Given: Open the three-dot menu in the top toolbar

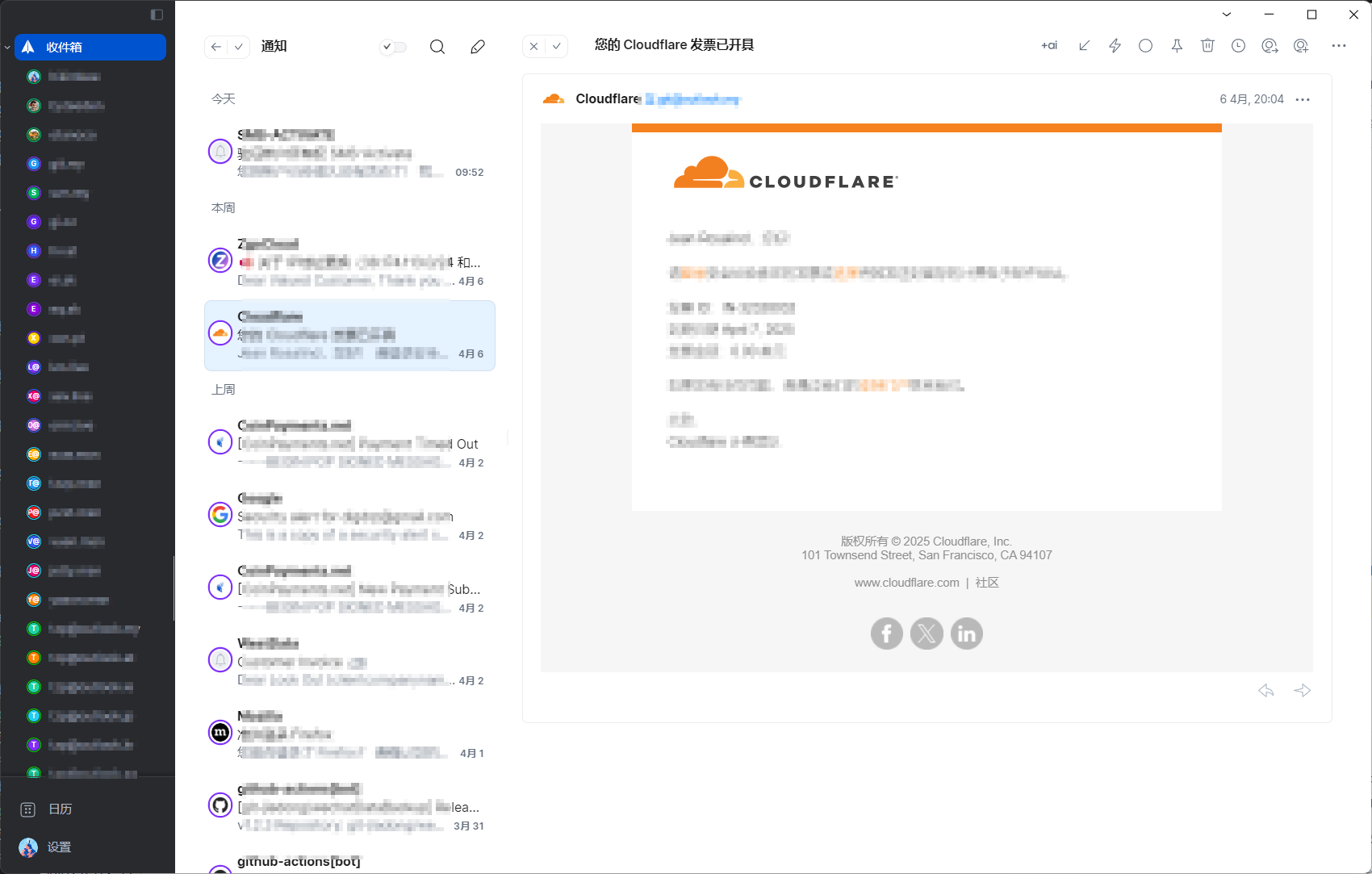Looking at the screenshot, I should click(x=1339, y=46).
